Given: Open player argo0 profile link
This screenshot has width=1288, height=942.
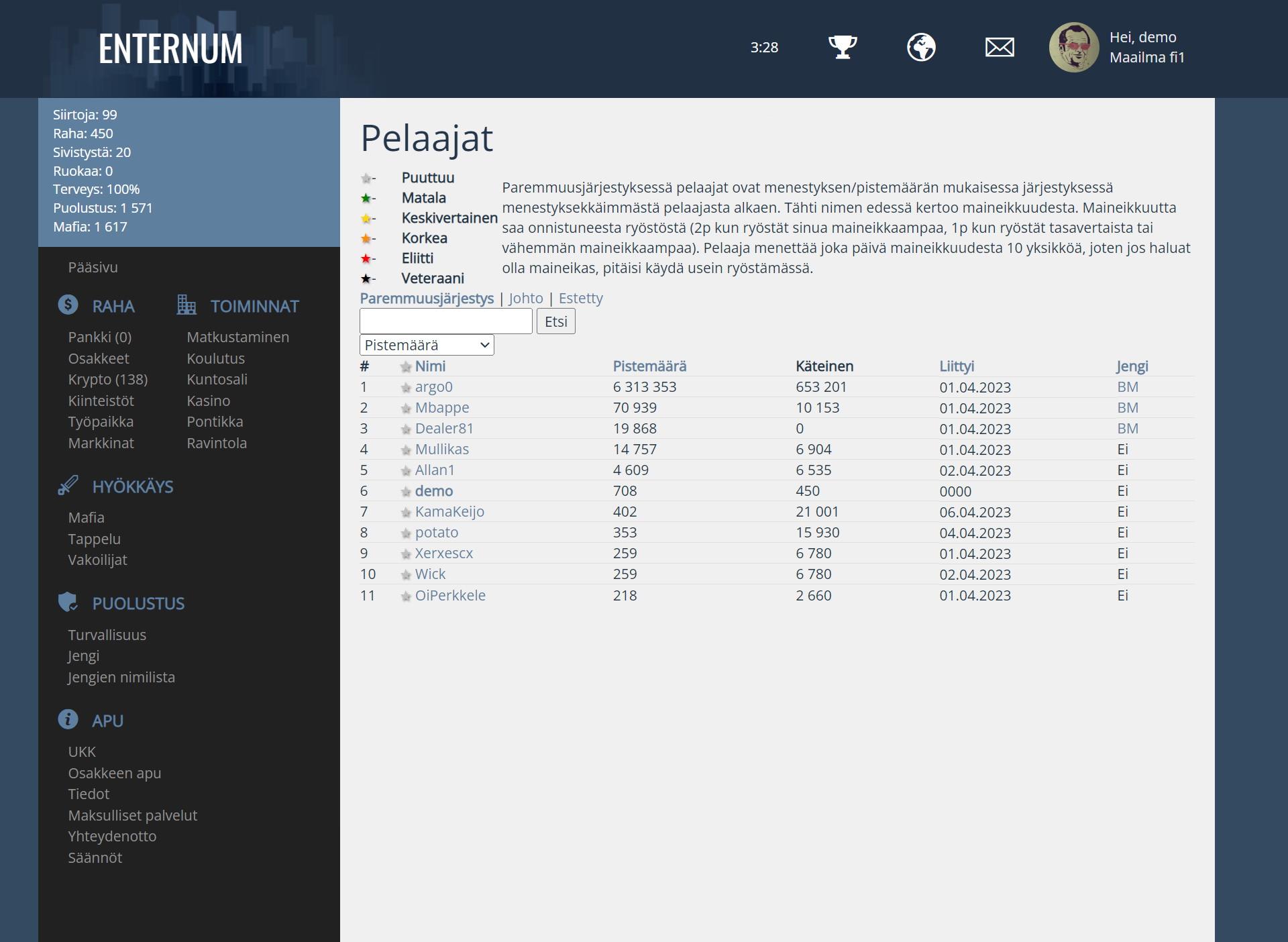Looking at the screenshot, I should (433, 387).
